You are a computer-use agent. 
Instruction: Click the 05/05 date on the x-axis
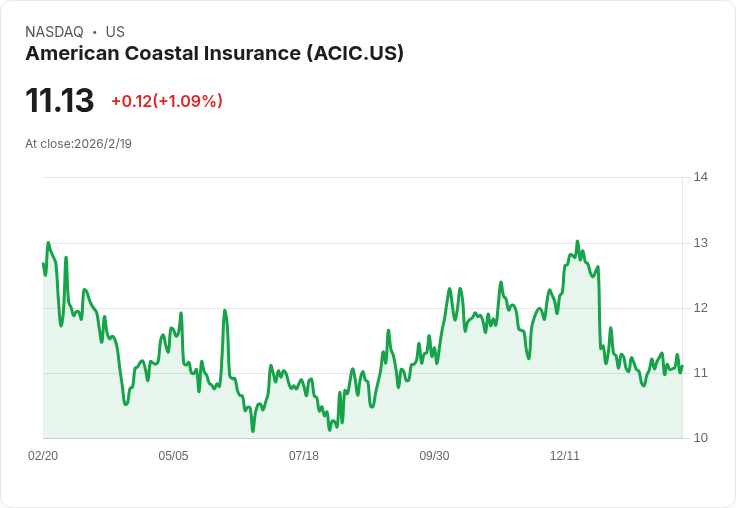173,456
